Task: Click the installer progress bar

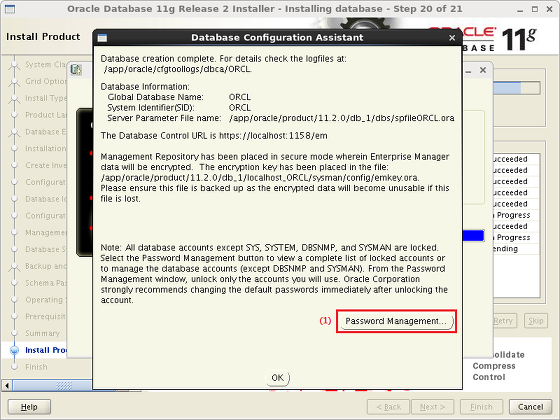Action: coord(516,88)
